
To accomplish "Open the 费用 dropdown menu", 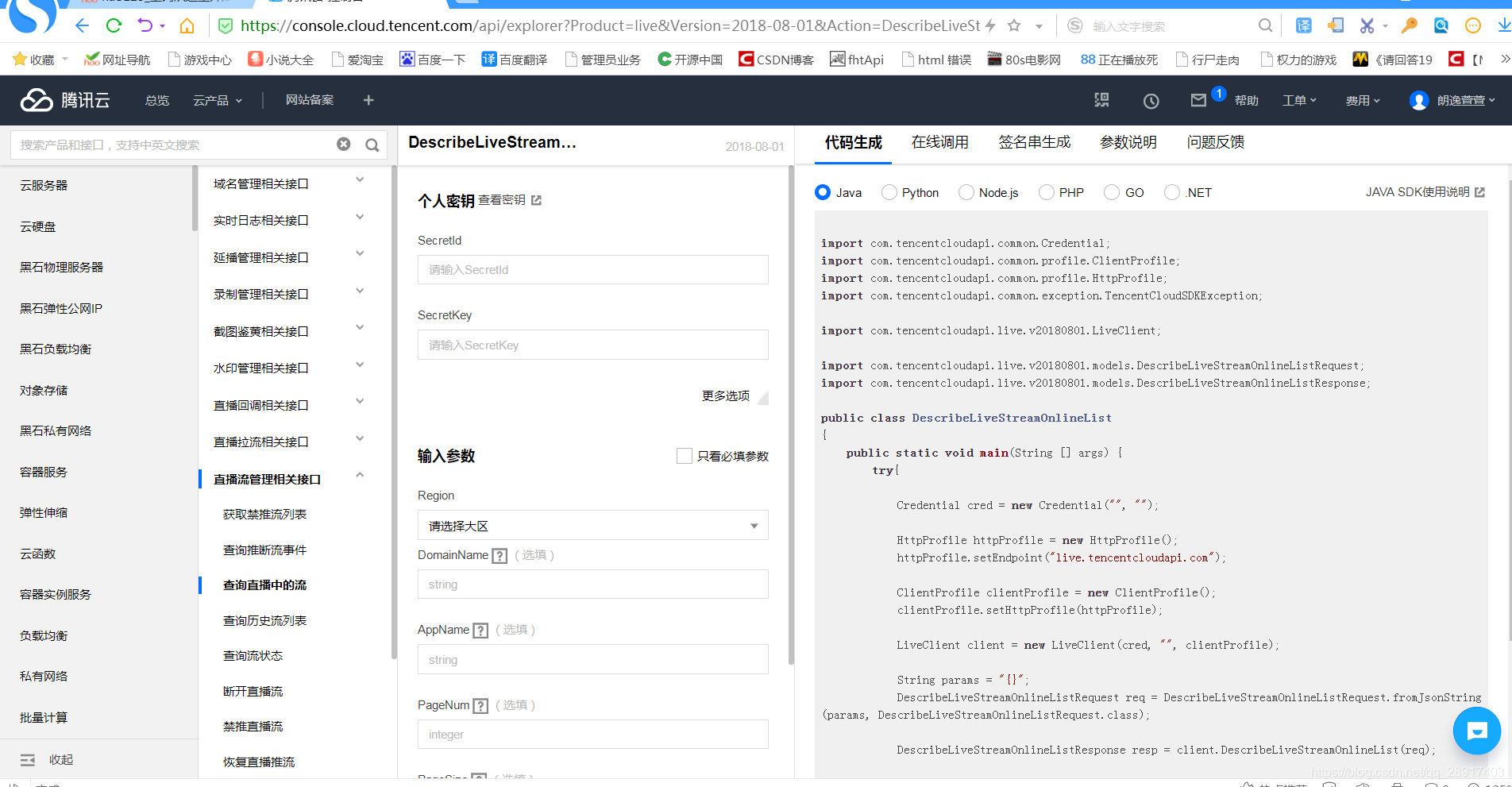I will coord(1363,100).
